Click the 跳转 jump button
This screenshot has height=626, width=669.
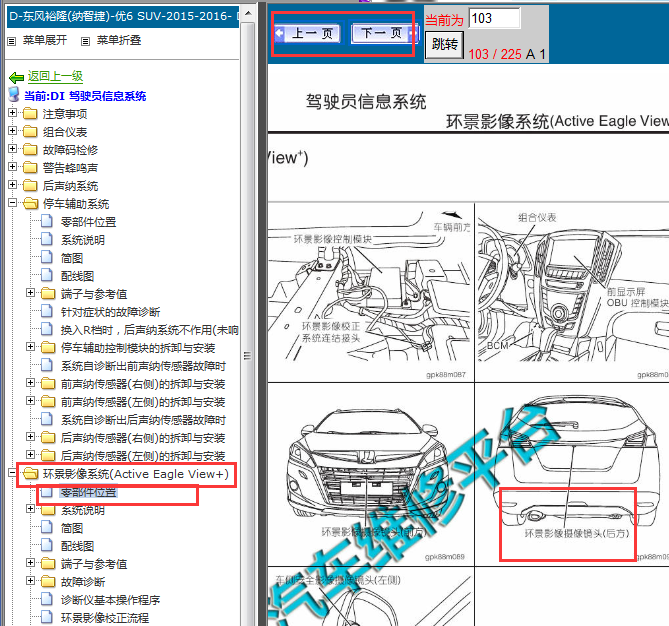coord(444,44)
